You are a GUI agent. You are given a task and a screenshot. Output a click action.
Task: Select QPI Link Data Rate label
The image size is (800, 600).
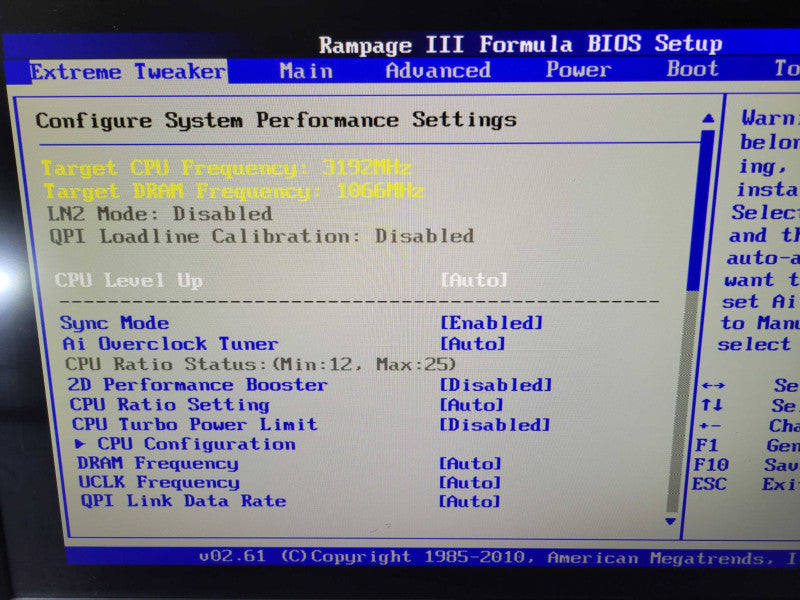pos(183,501)
